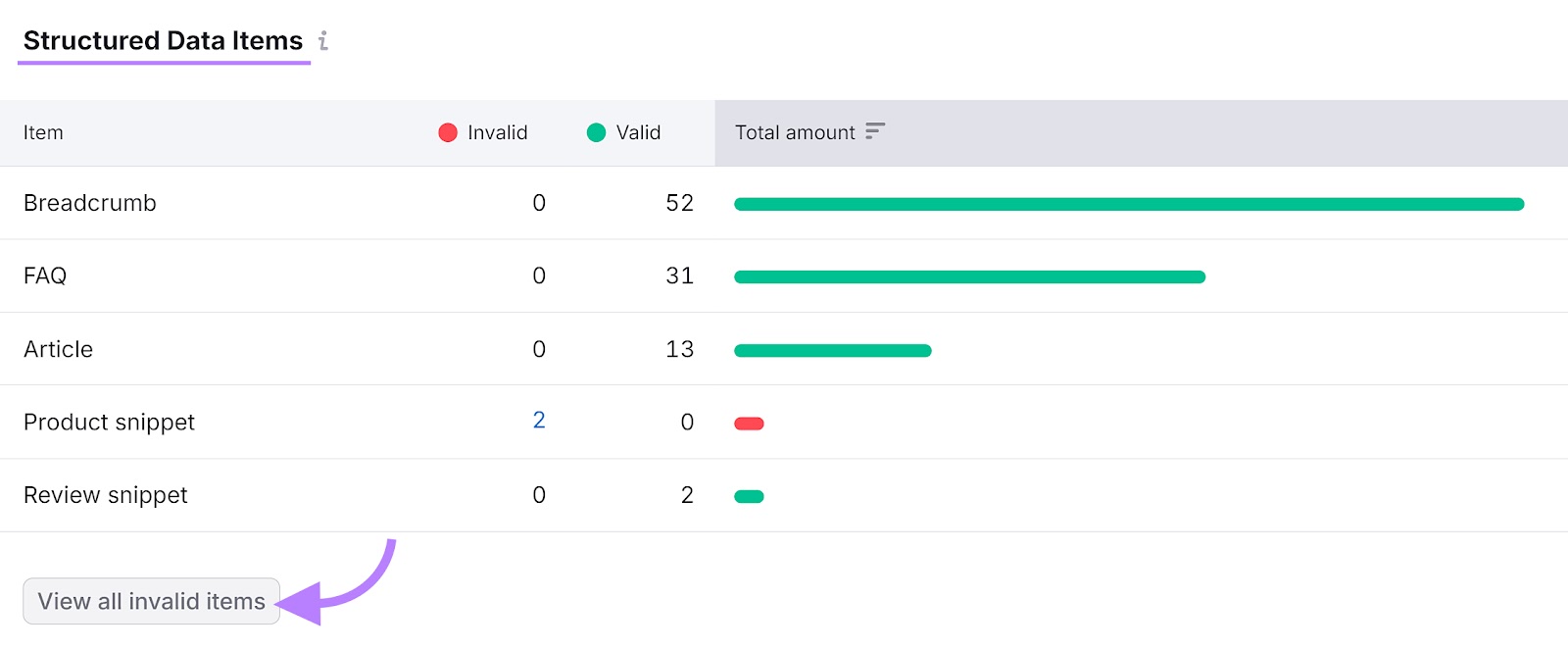Open the View all invalid items button
Image resolution: width=1568 pixels, height=650 pixels.
[x=152, y=601]
